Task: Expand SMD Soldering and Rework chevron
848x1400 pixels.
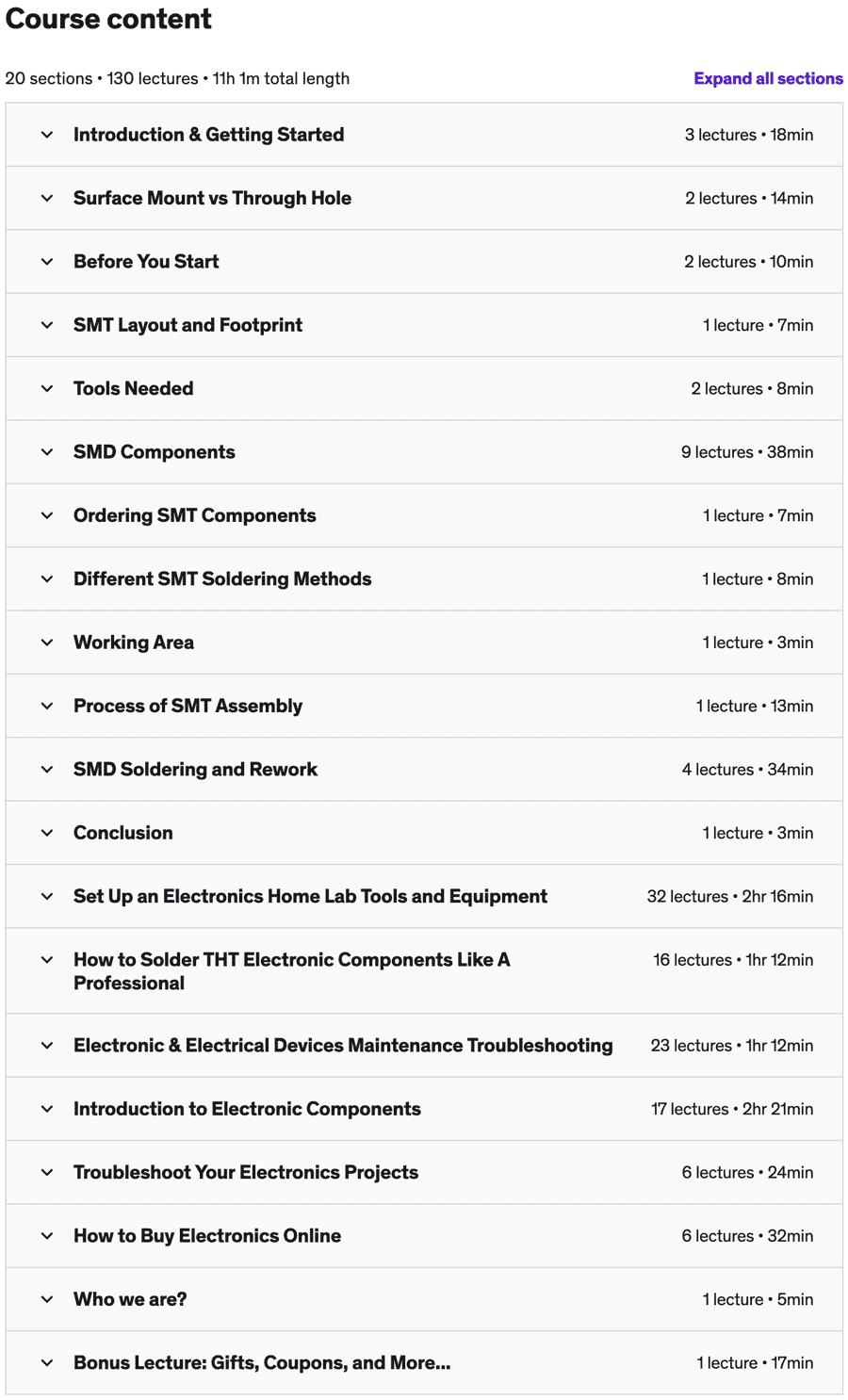Action: click(x=47, y=770)
